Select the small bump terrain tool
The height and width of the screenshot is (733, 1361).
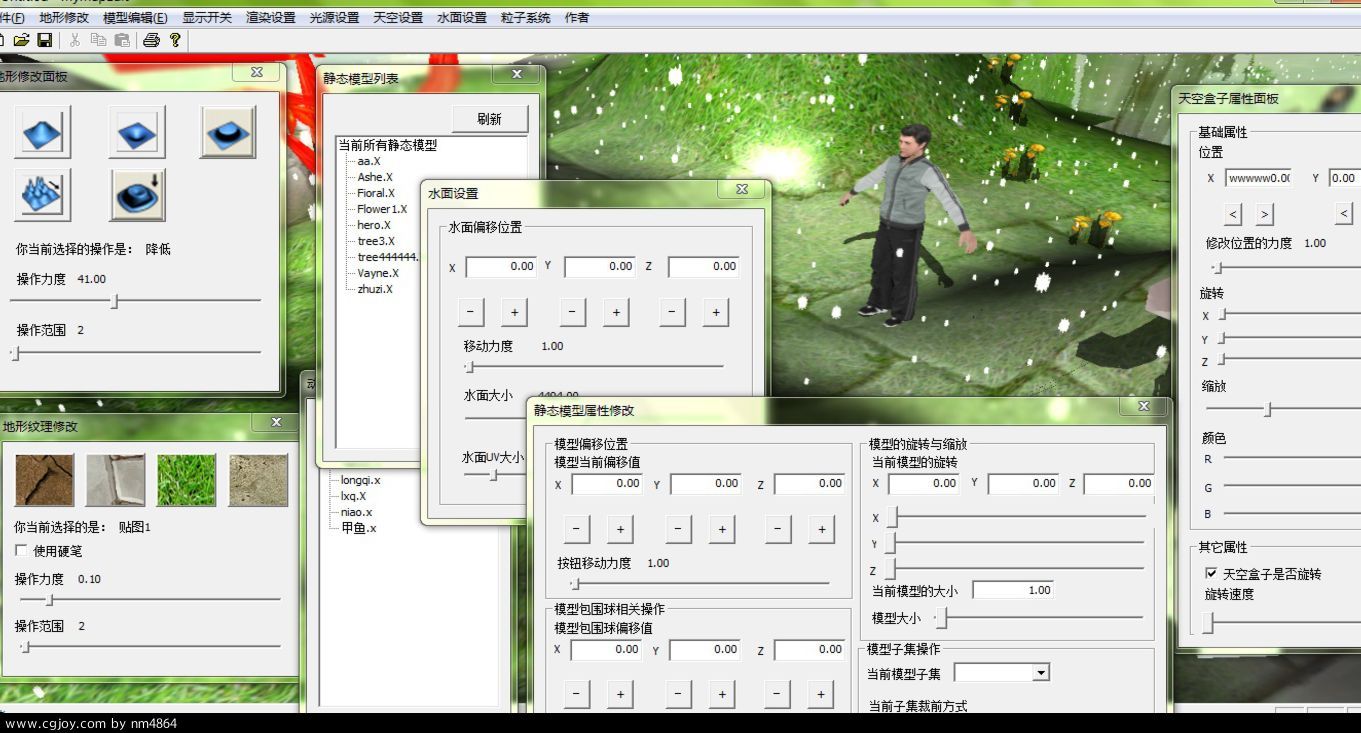[x=136, y=132]
